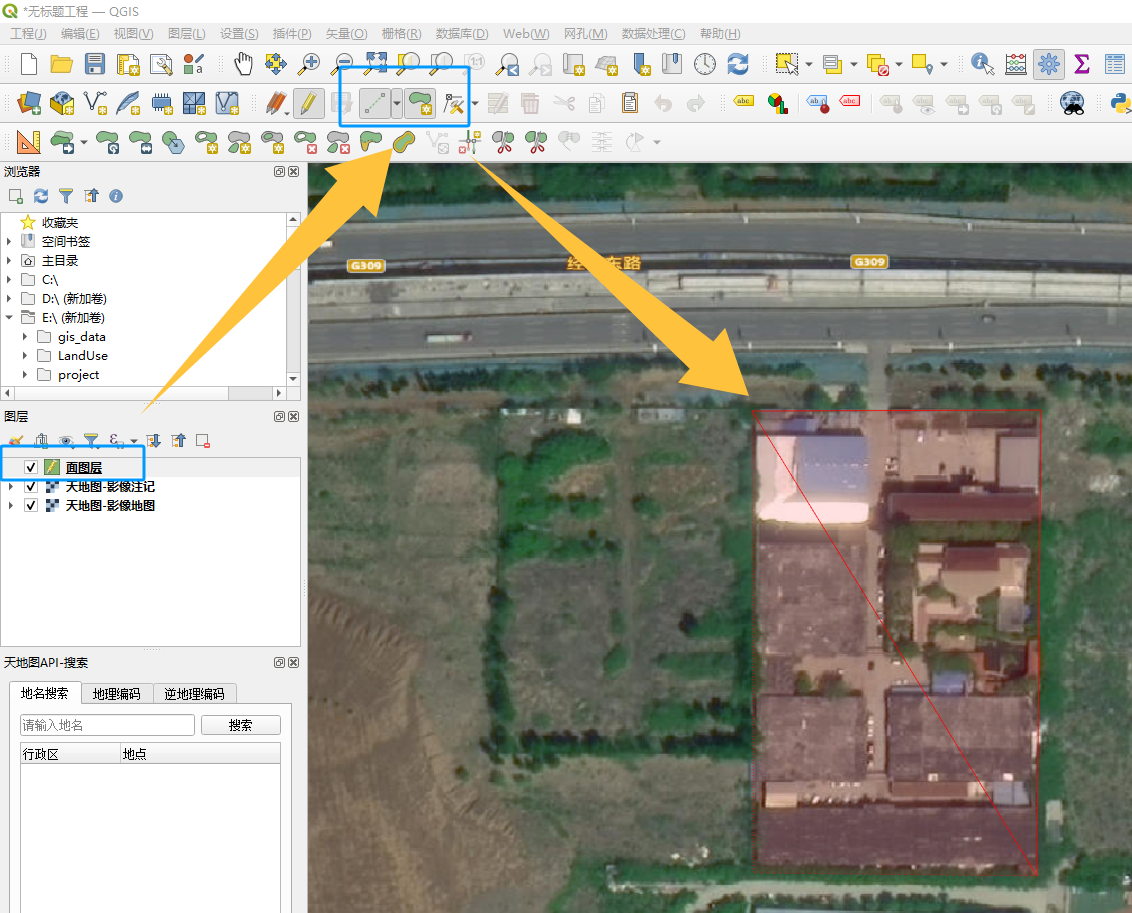1132x913 pixels.
Task: Click the New Shapefile Layer V icon
Action: point(95,103)
